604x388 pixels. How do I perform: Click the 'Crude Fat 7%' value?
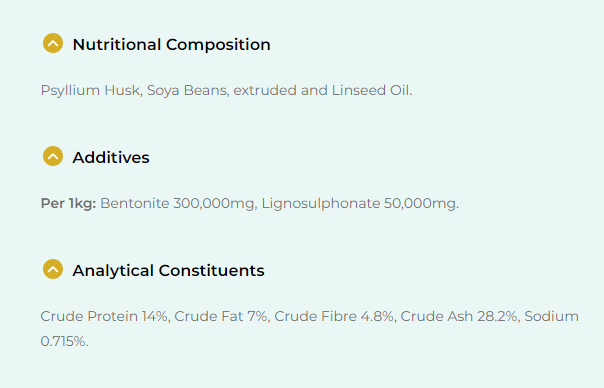tap(221, 316)
